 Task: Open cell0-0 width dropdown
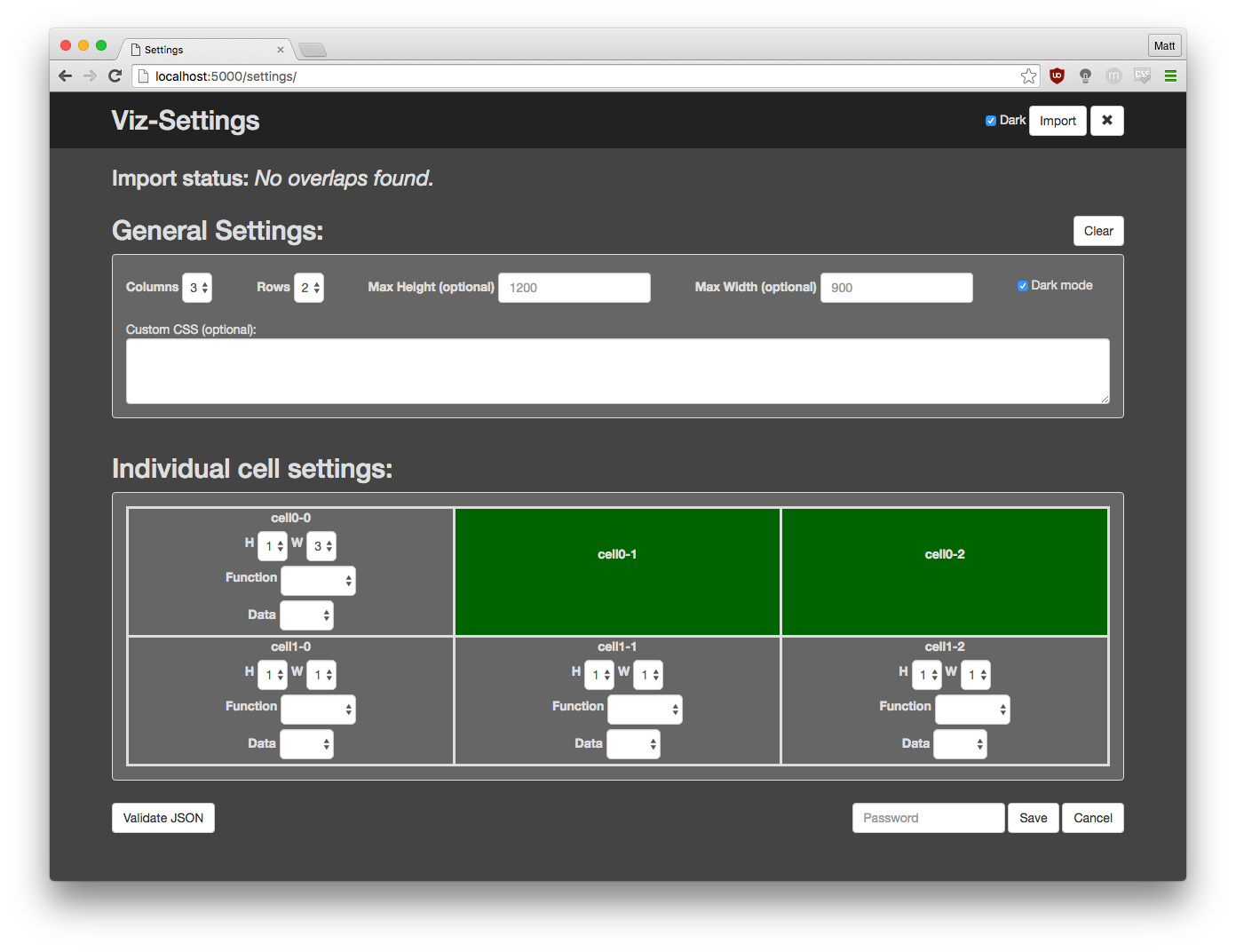[321, 546]
